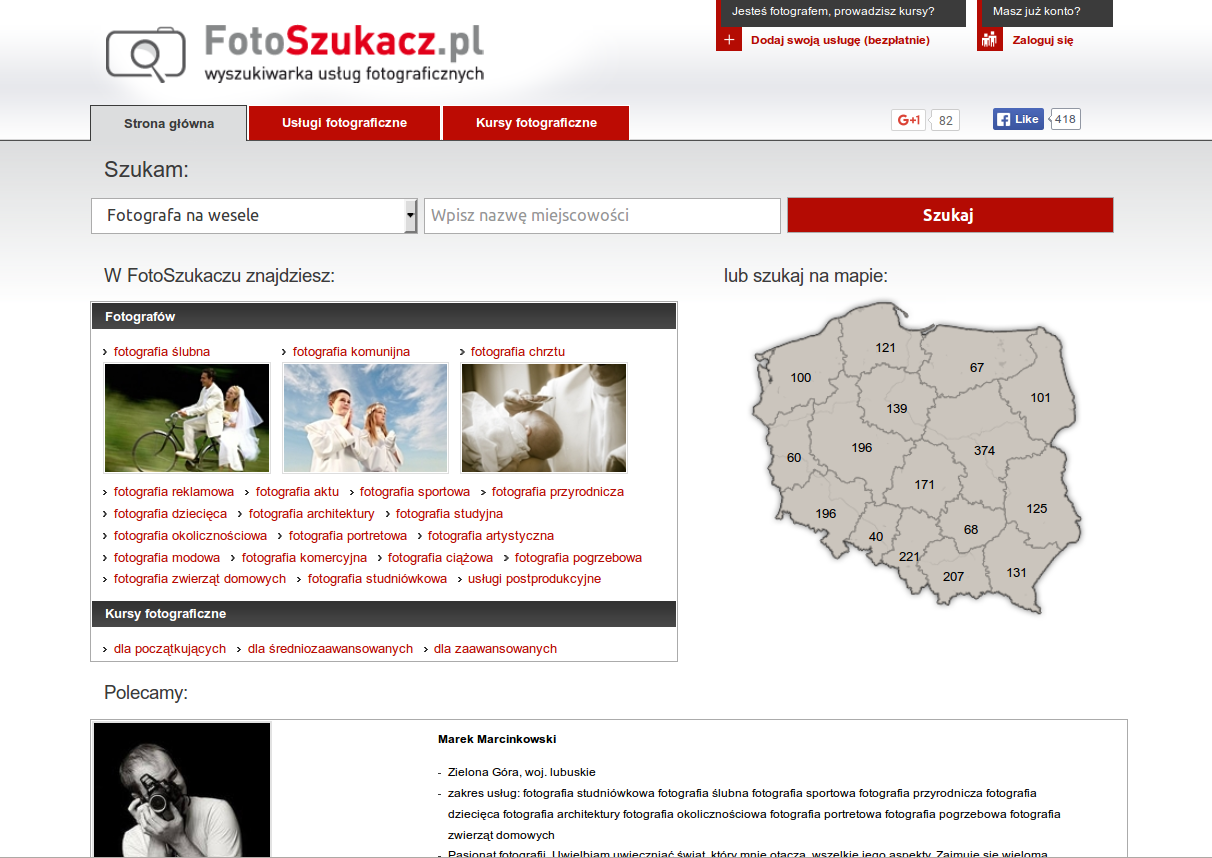Select map region labeled 67
Screen dimensions: 1212x858
pos(977,368)
